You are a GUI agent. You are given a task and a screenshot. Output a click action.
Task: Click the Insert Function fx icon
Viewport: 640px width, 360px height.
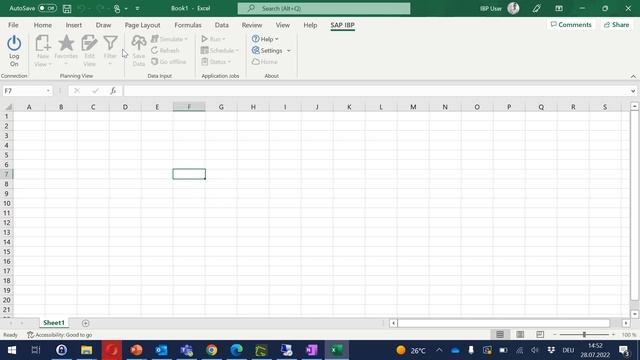pos(113,91)
